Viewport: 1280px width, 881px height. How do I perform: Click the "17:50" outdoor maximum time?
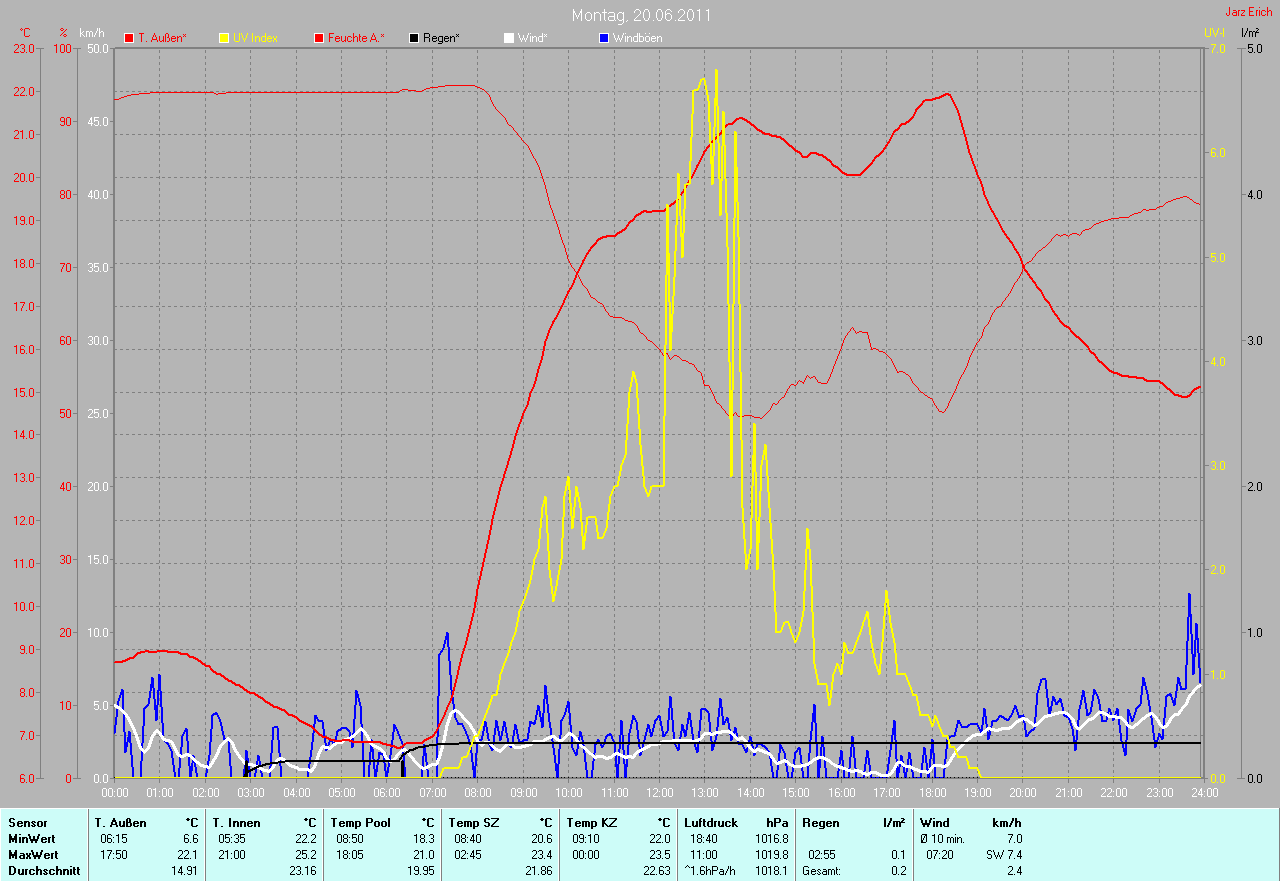point(112,855)
